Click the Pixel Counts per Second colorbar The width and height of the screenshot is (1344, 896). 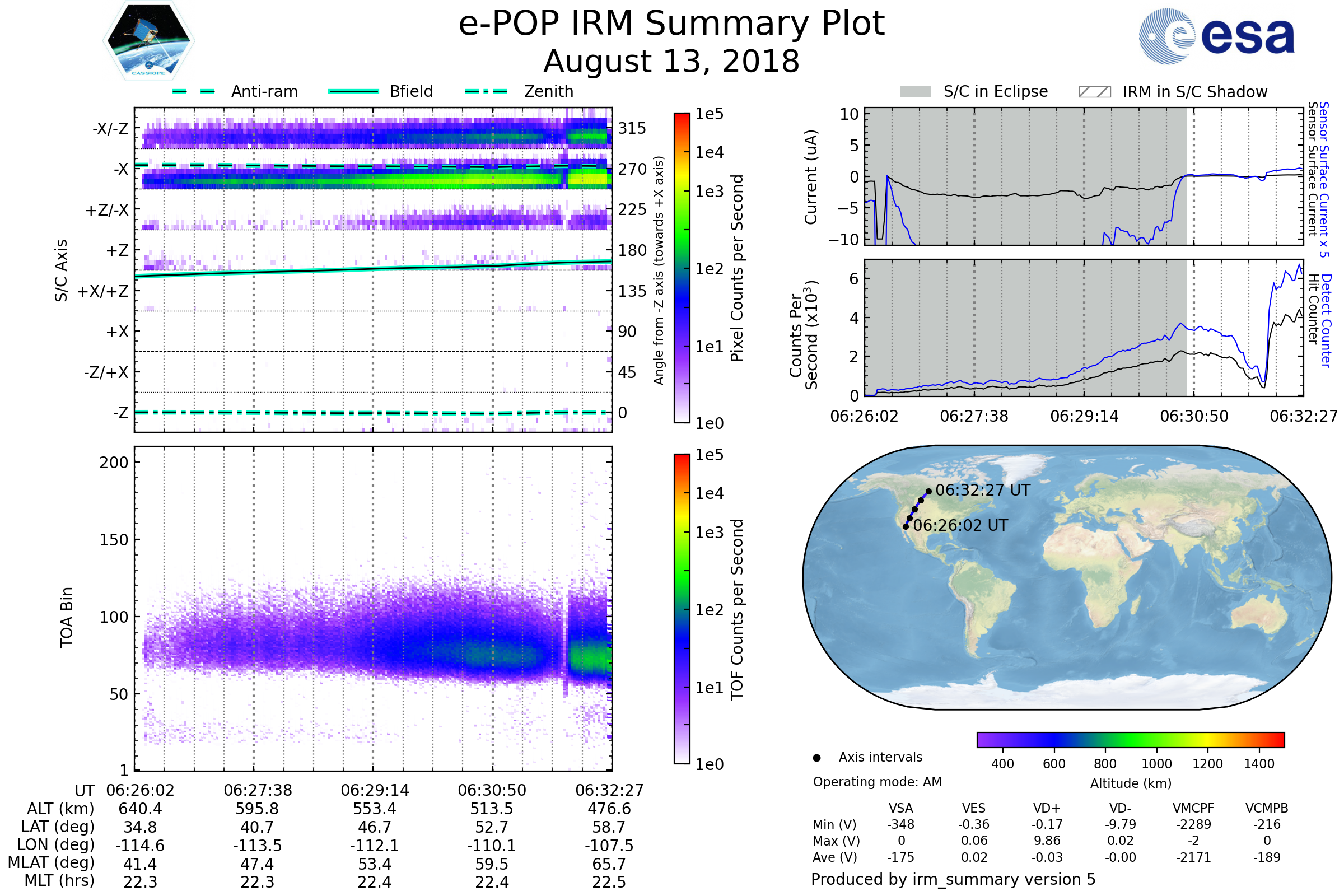pyautogui.click(x=682, y=268)
